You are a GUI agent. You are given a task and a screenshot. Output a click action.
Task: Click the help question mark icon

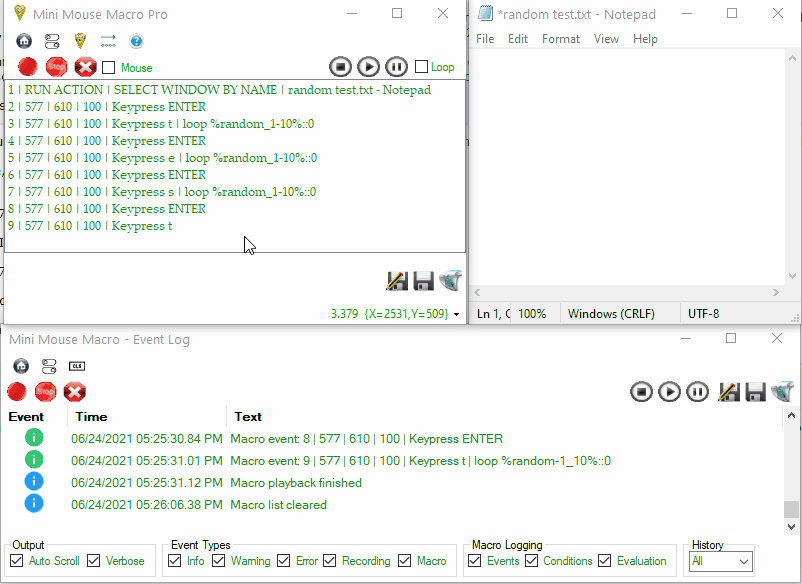(x=136, y=41)
